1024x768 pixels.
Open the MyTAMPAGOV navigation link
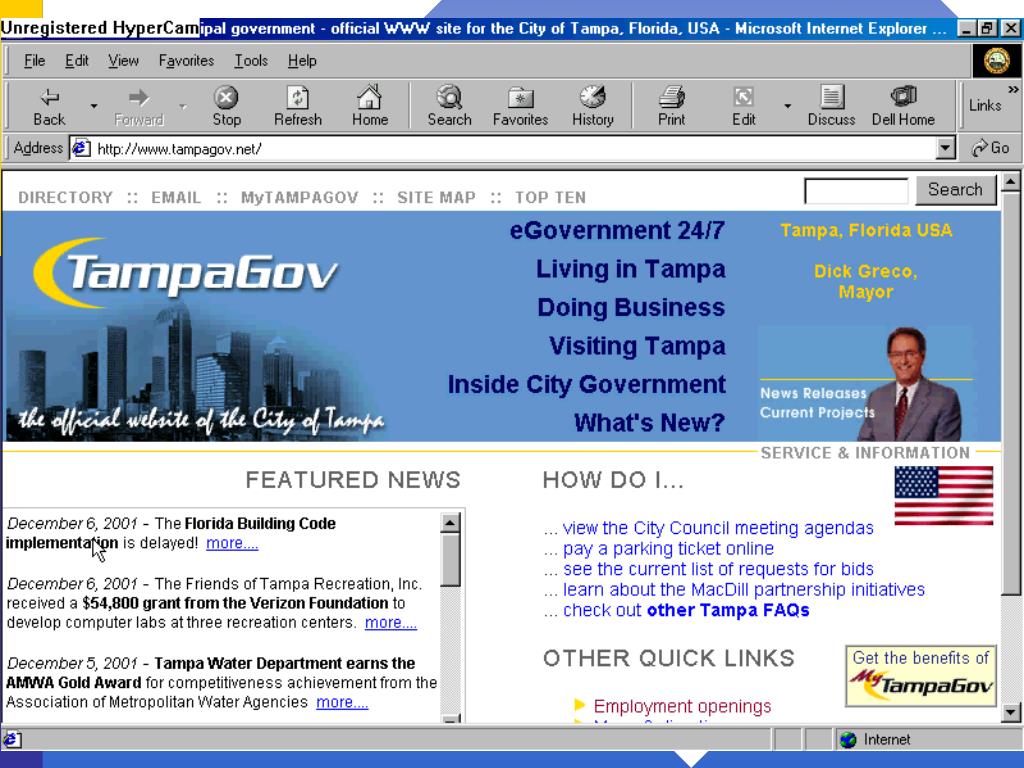[x=299, y=197]
